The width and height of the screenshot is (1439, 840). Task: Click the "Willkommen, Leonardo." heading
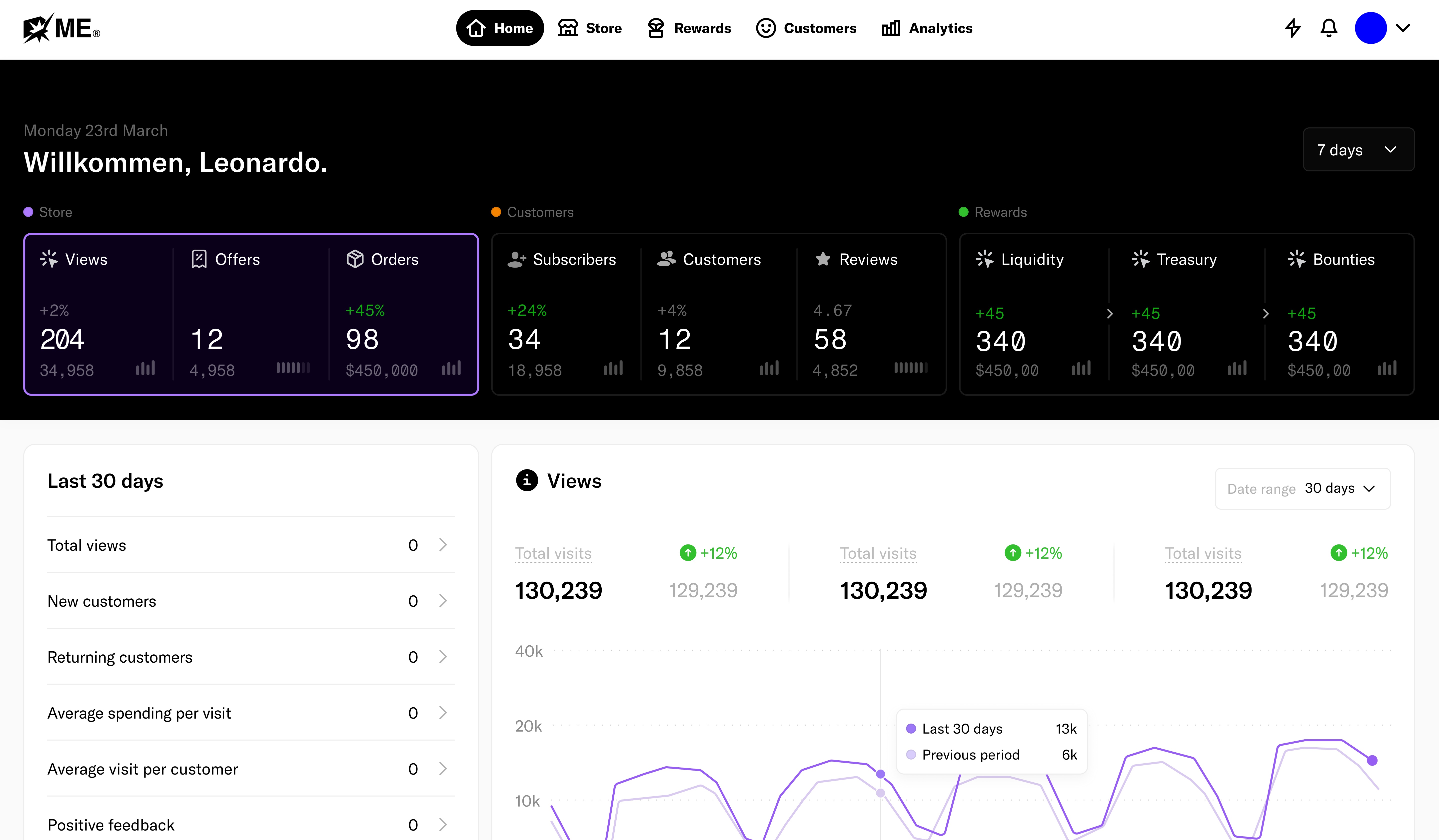pyautogui.click(x=175, y=163)
